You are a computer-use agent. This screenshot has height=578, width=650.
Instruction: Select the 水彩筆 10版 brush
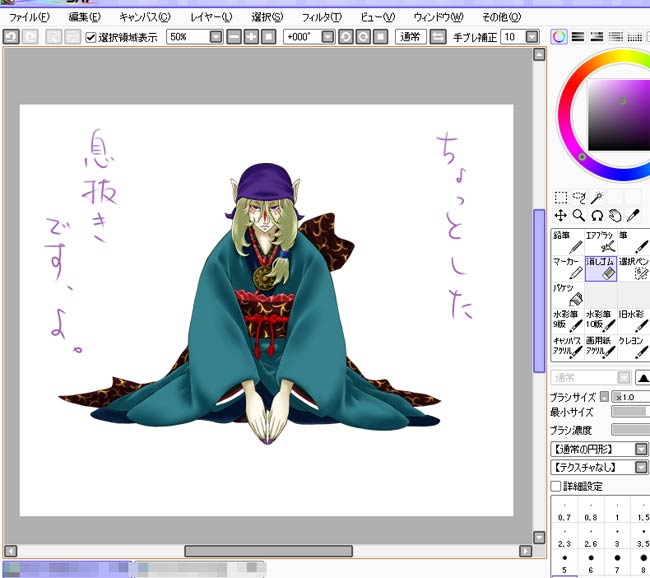(x=601, y=321)
